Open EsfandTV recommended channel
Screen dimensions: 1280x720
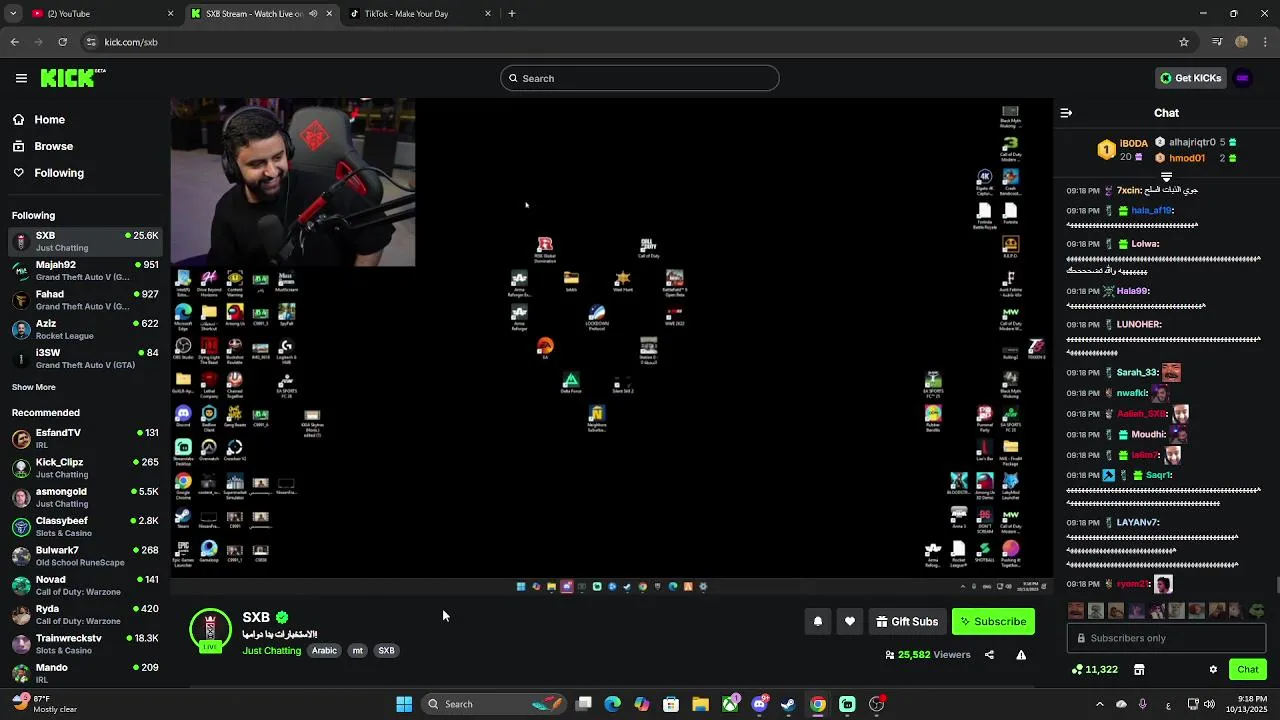[x=85, y=438]
